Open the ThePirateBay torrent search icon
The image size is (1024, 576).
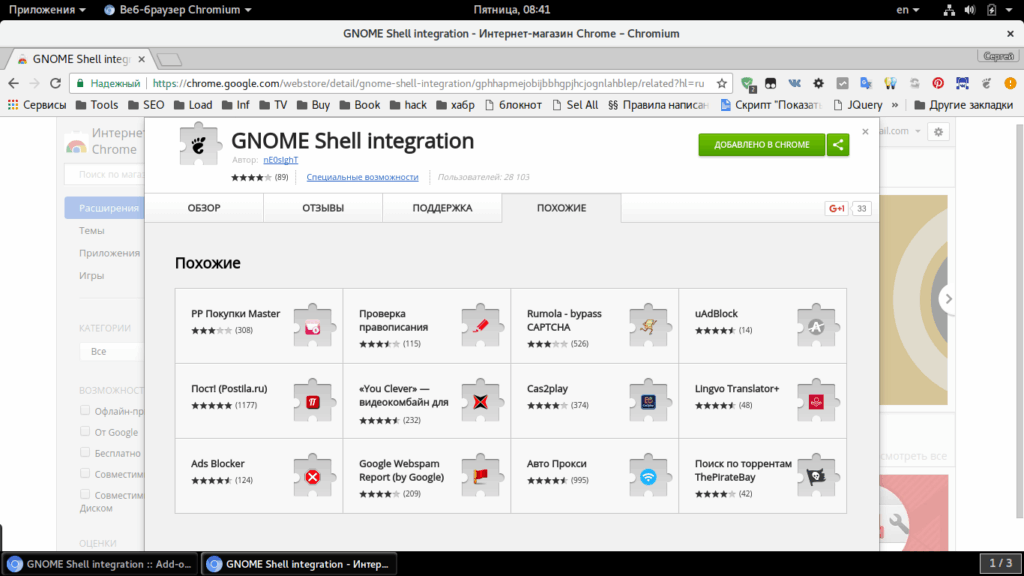tap(816, 476)
